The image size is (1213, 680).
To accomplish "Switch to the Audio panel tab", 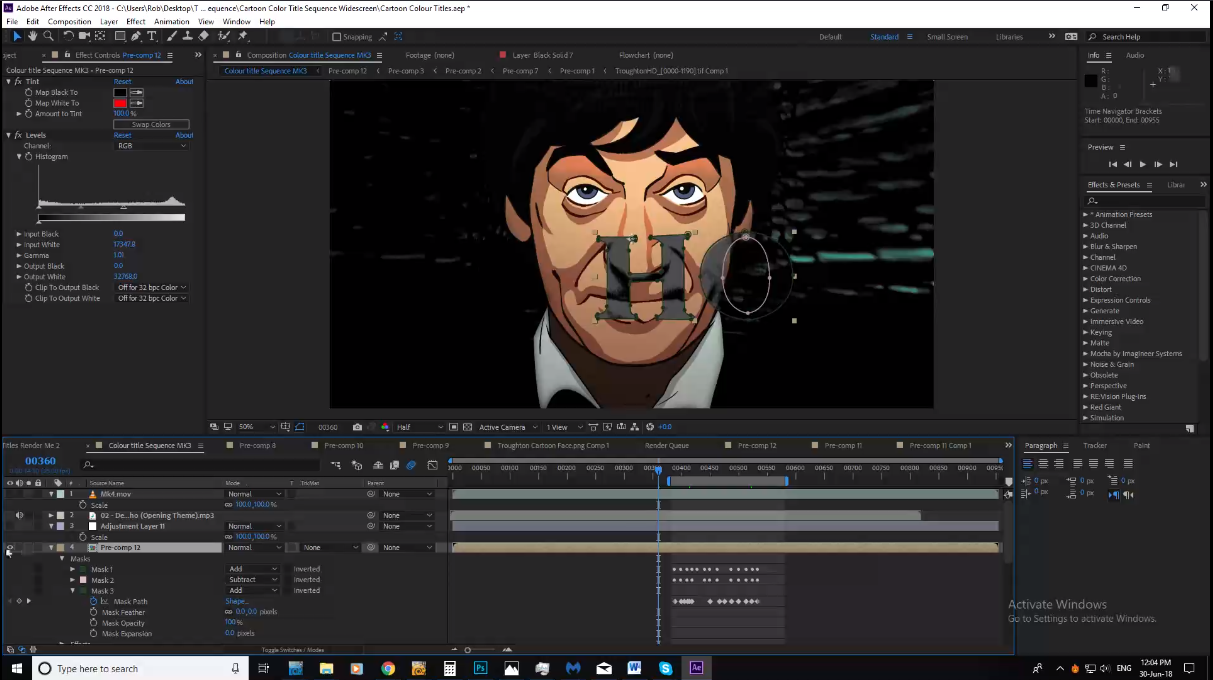I will (1135, 55).
